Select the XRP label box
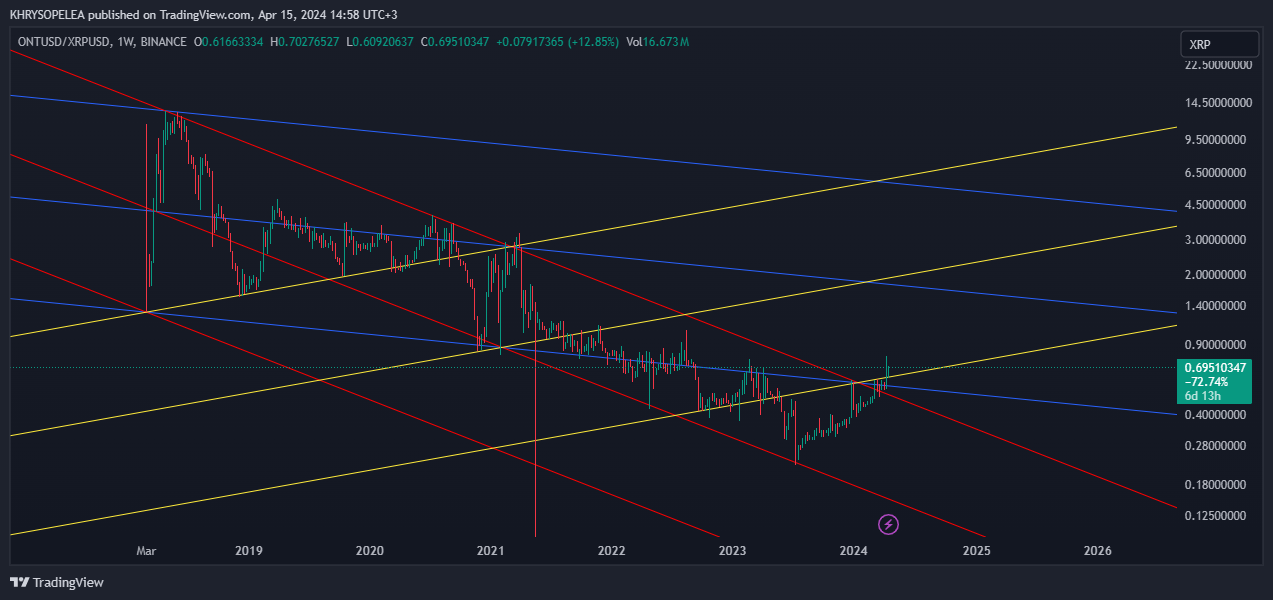The height and width of the screenshot is (600, 1273). click(1219, 44)
